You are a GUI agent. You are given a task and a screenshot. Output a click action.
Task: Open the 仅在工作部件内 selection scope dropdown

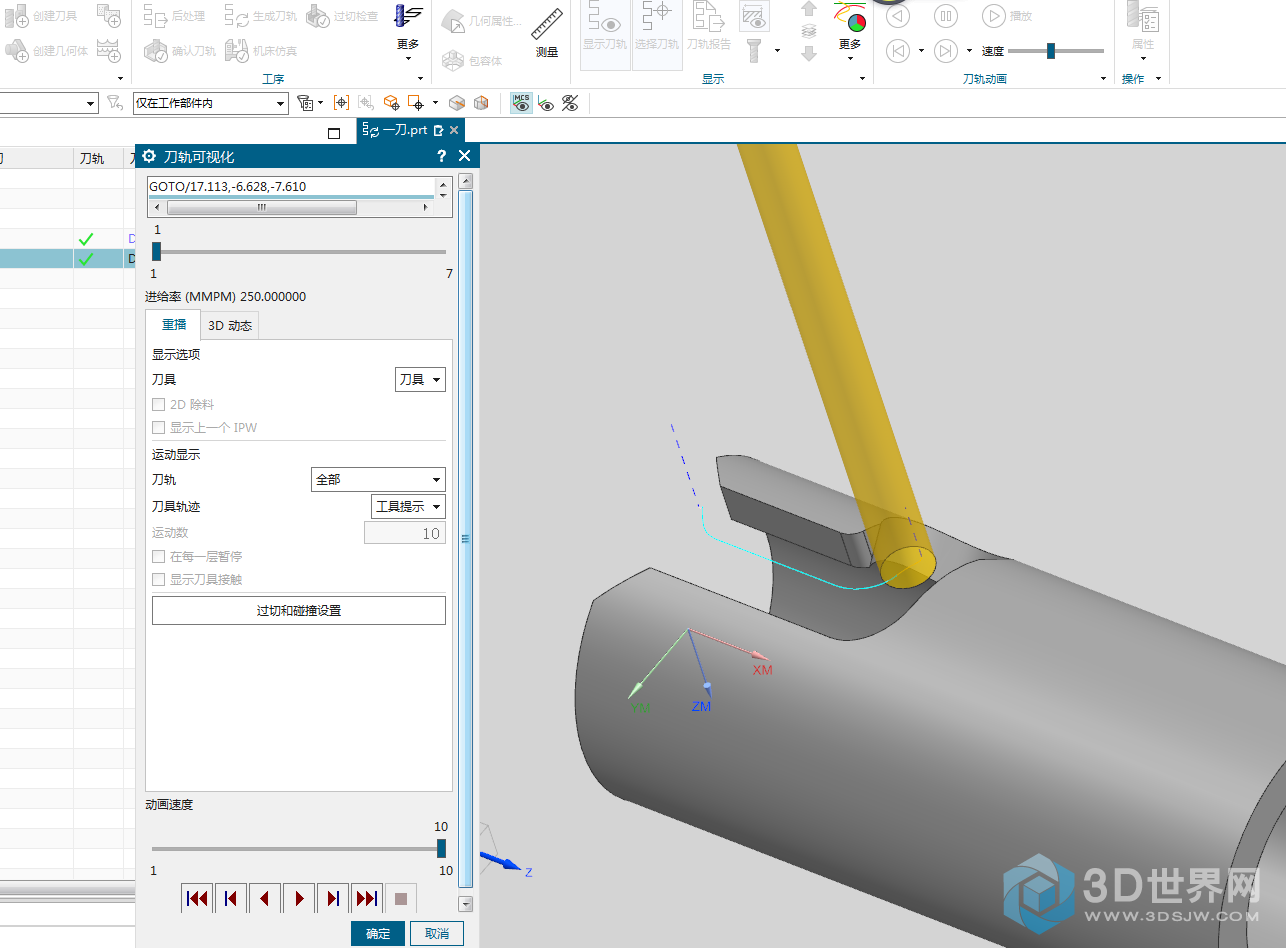210,103
